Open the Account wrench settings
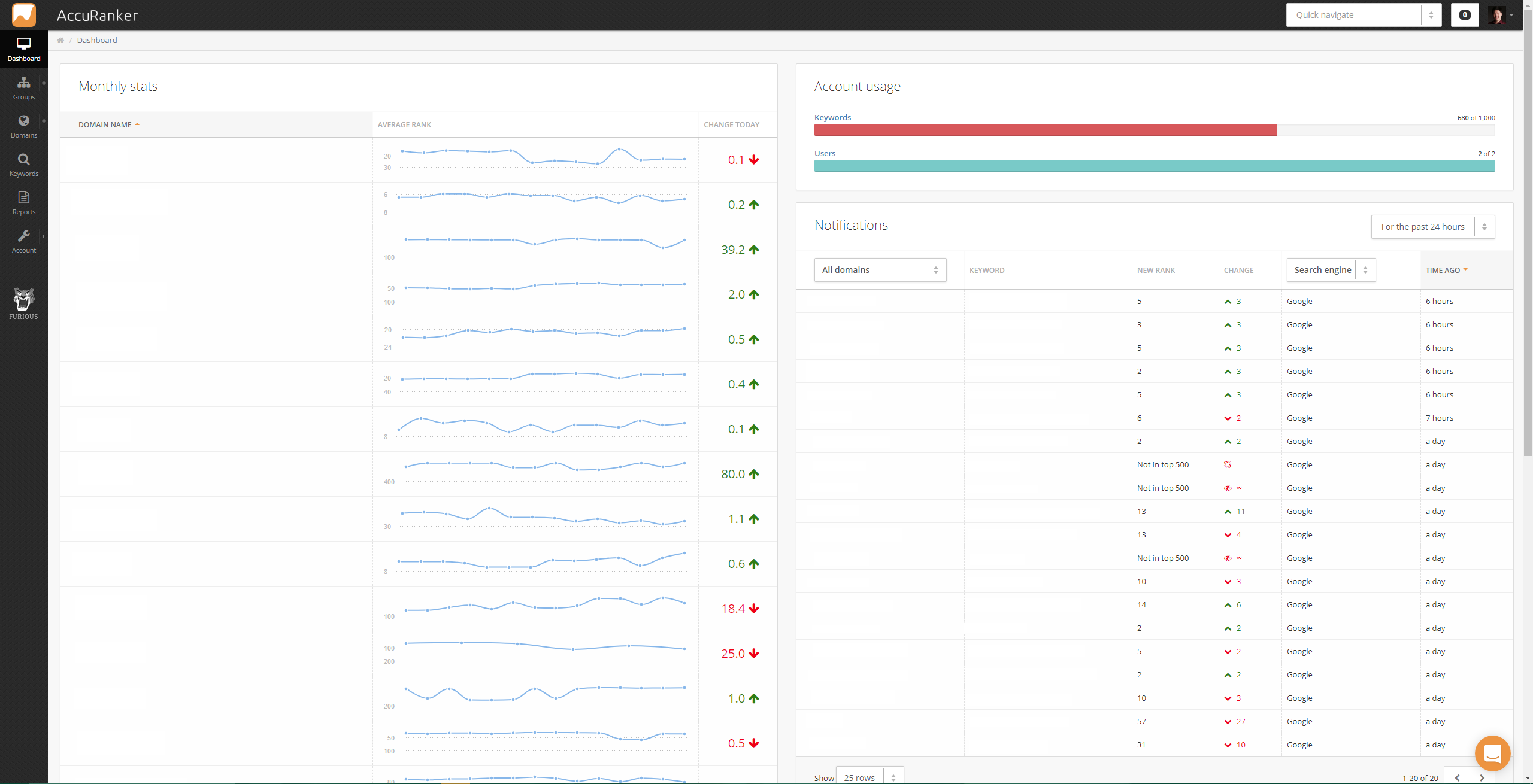Image resolution: width=1533 pixels, height=784 pixels. pos(24,241)
